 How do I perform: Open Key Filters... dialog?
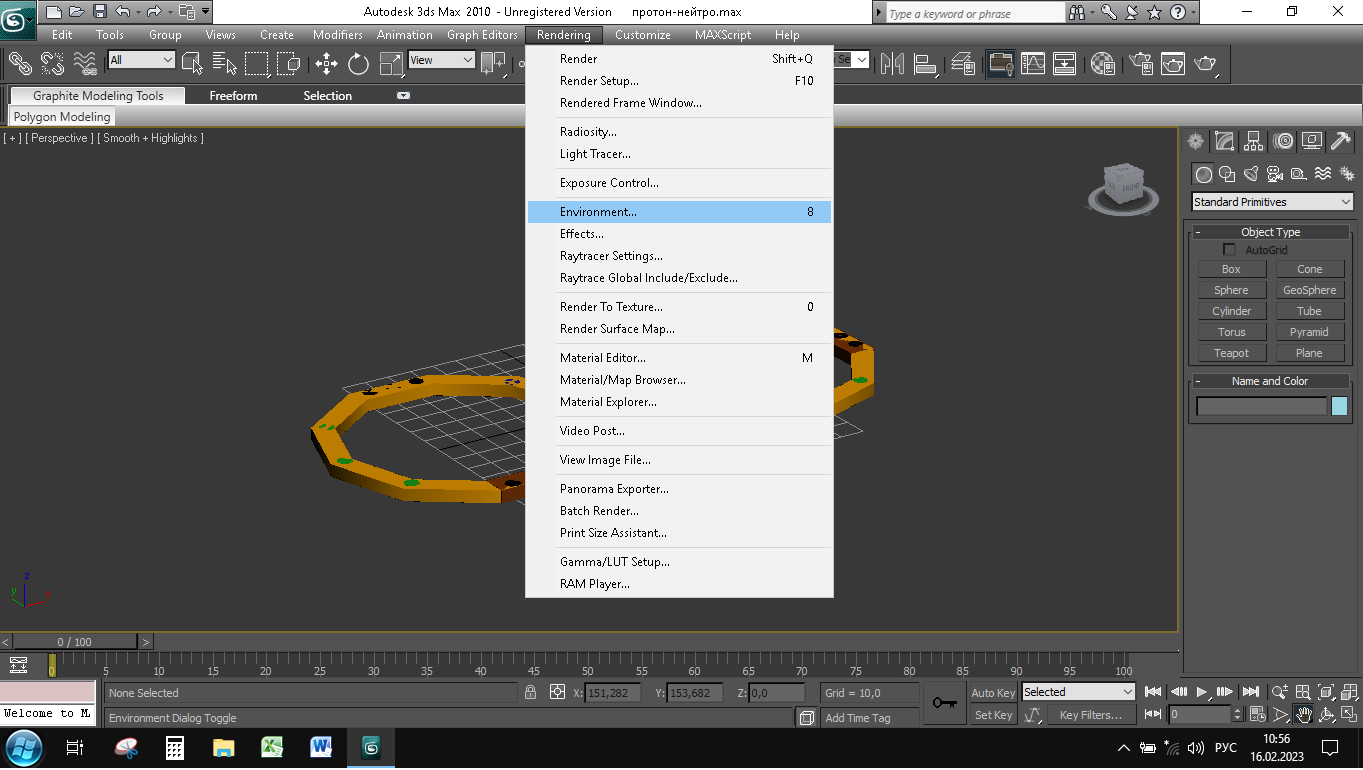[1090, 715]
